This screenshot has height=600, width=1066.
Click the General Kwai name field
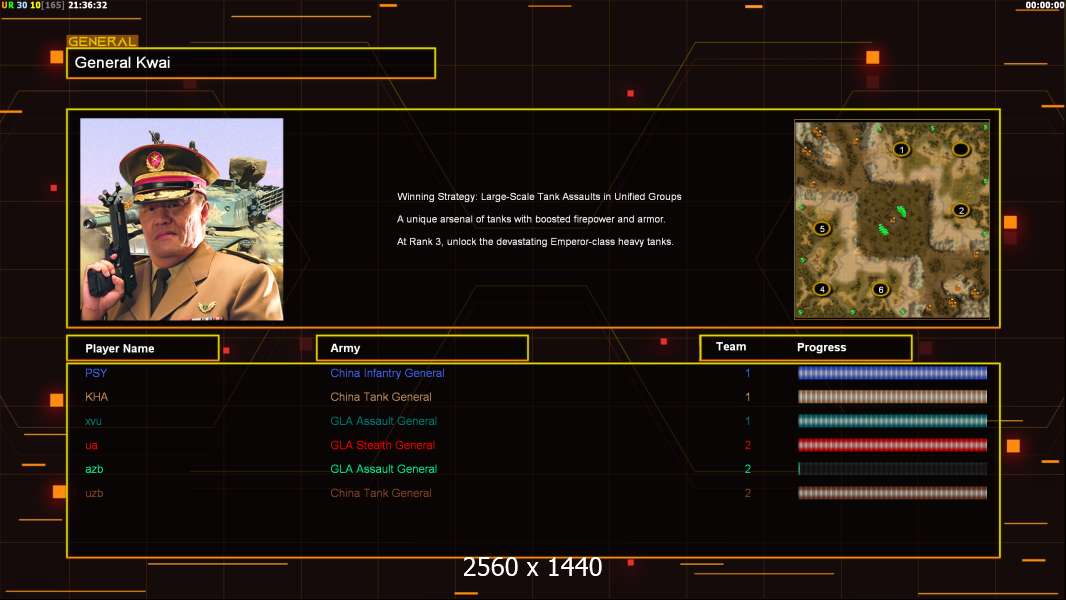(251, 63)
